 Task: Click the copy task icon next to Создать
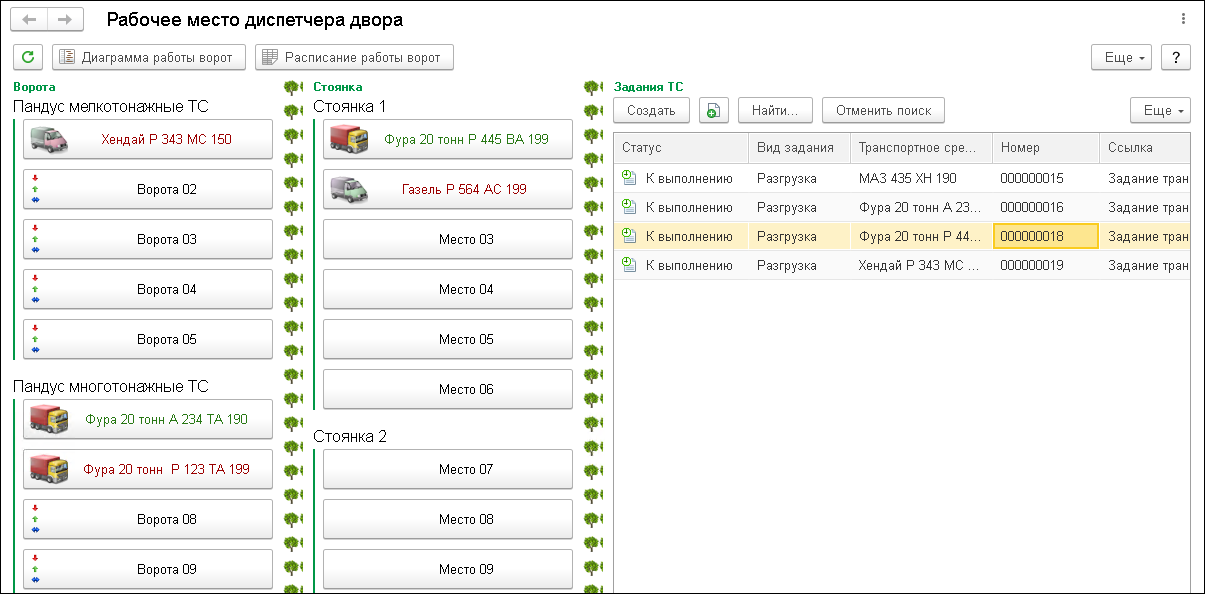tap(714, 111)
